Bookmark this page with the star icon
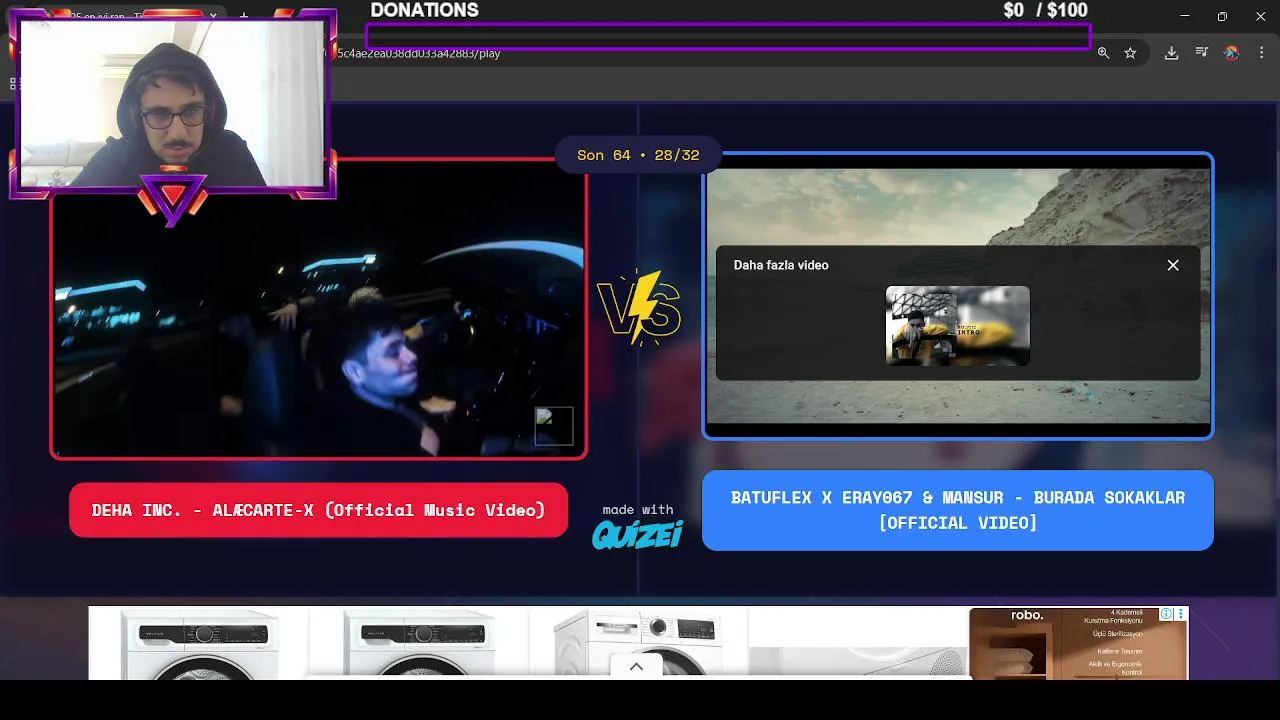 (x=1130, y=53)
